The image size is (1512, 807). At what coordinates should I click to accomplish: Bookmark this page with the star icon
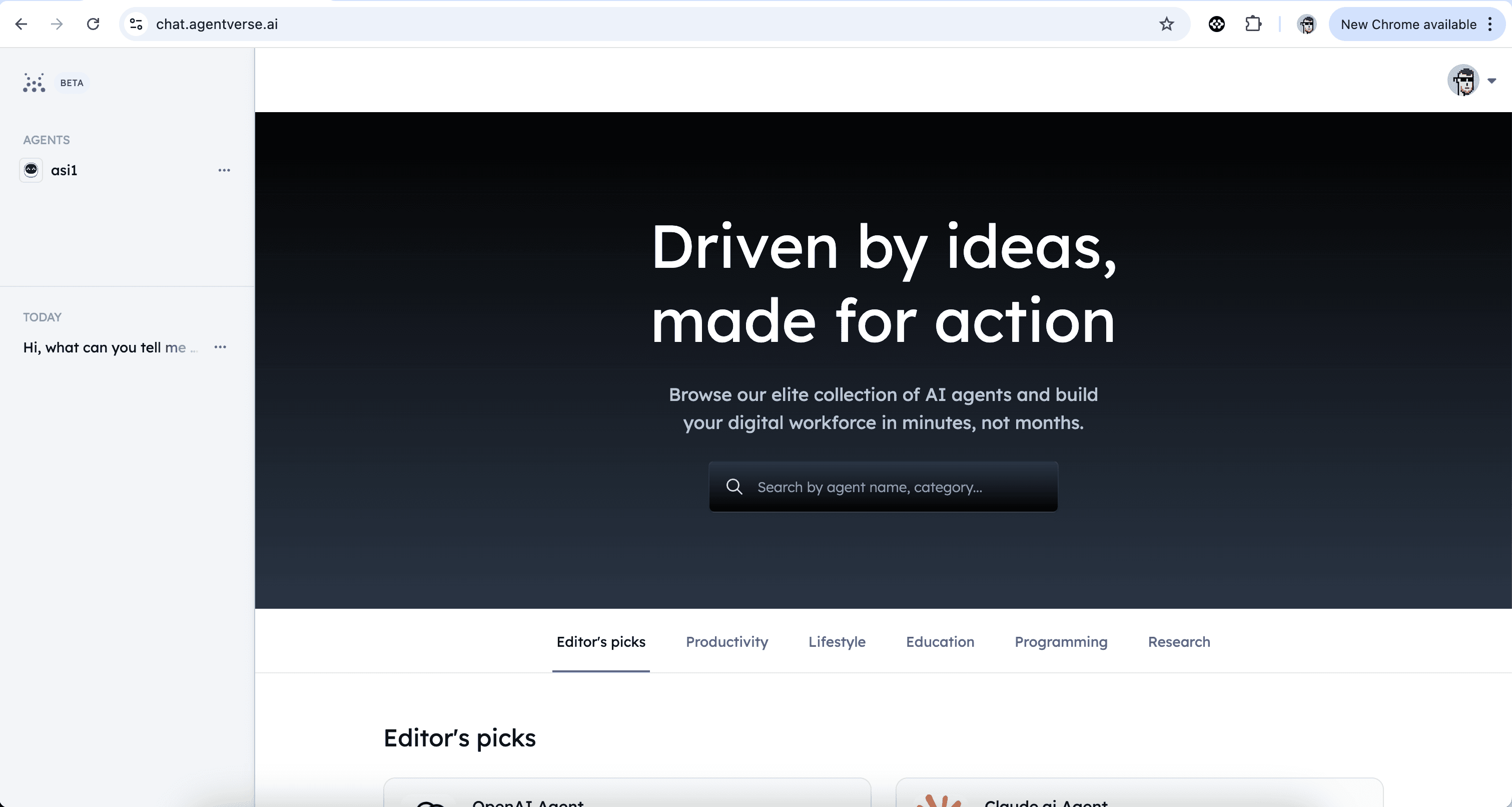click(x=1166, y=24)
